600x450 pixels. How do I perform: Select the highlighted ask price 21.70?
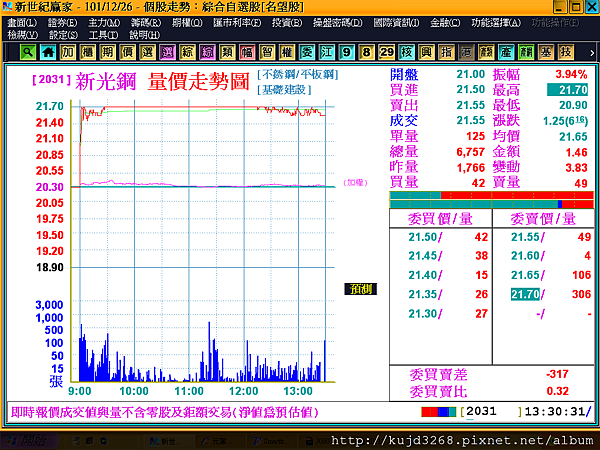click(525, 294)
